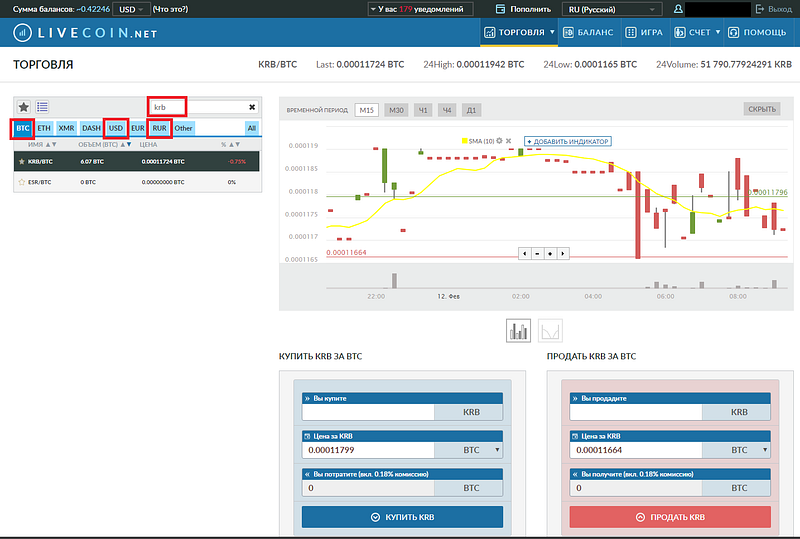Focus the Вы купите KRB amount field
Viewport: 800px width, 539px height.
[368, 412]
